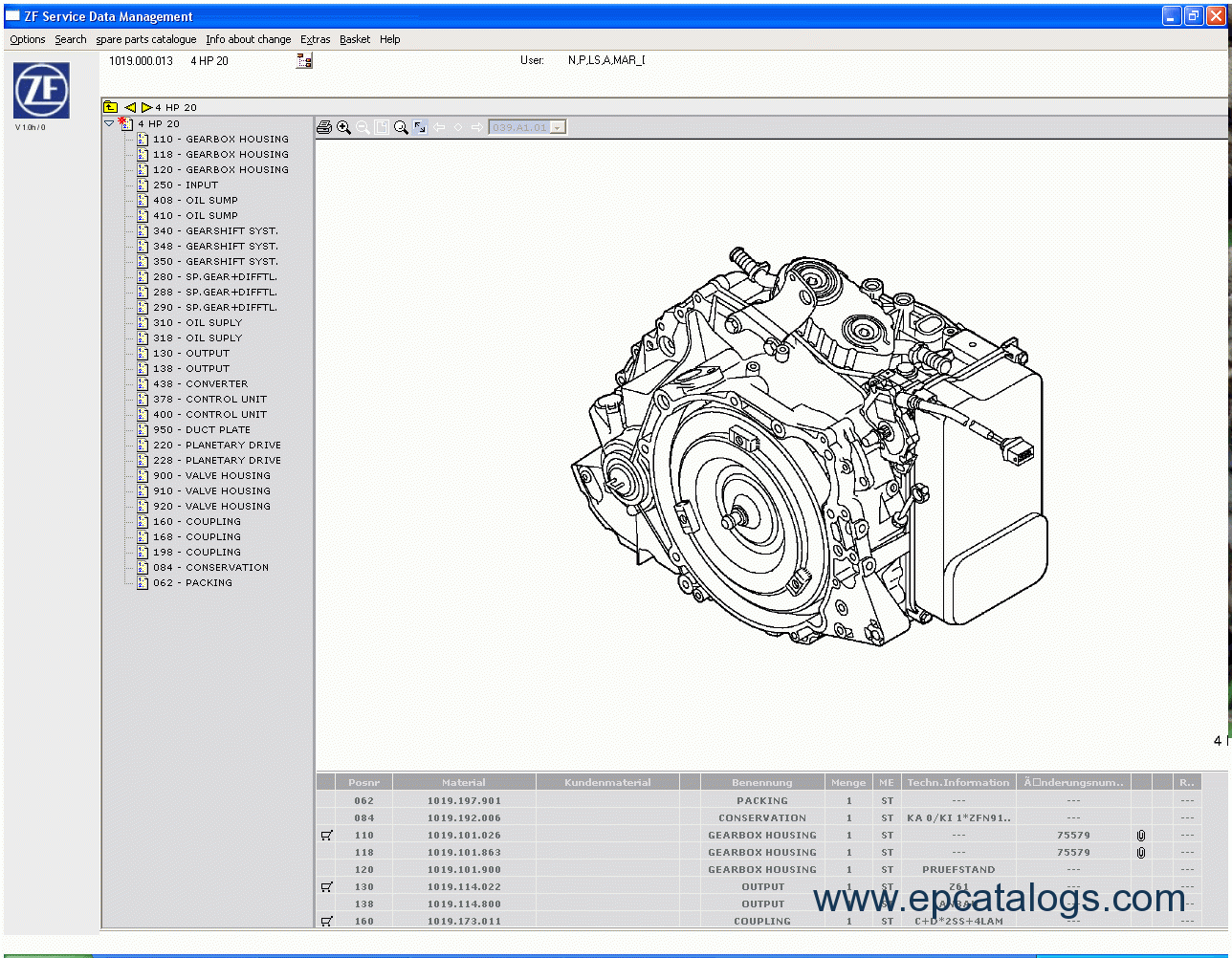
Task: Open the Options menu
Action: point(28,39)
